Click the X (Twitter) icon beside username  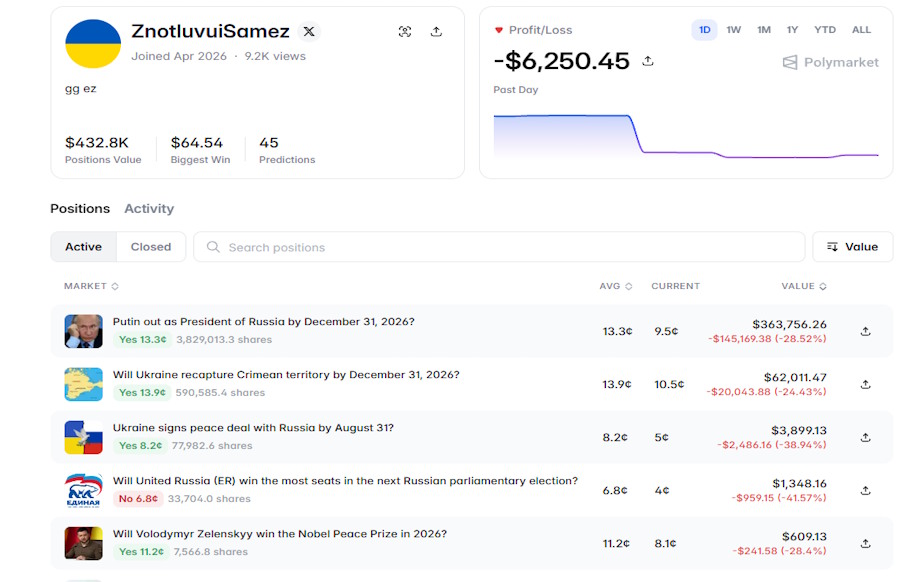[x=309, y=32]
